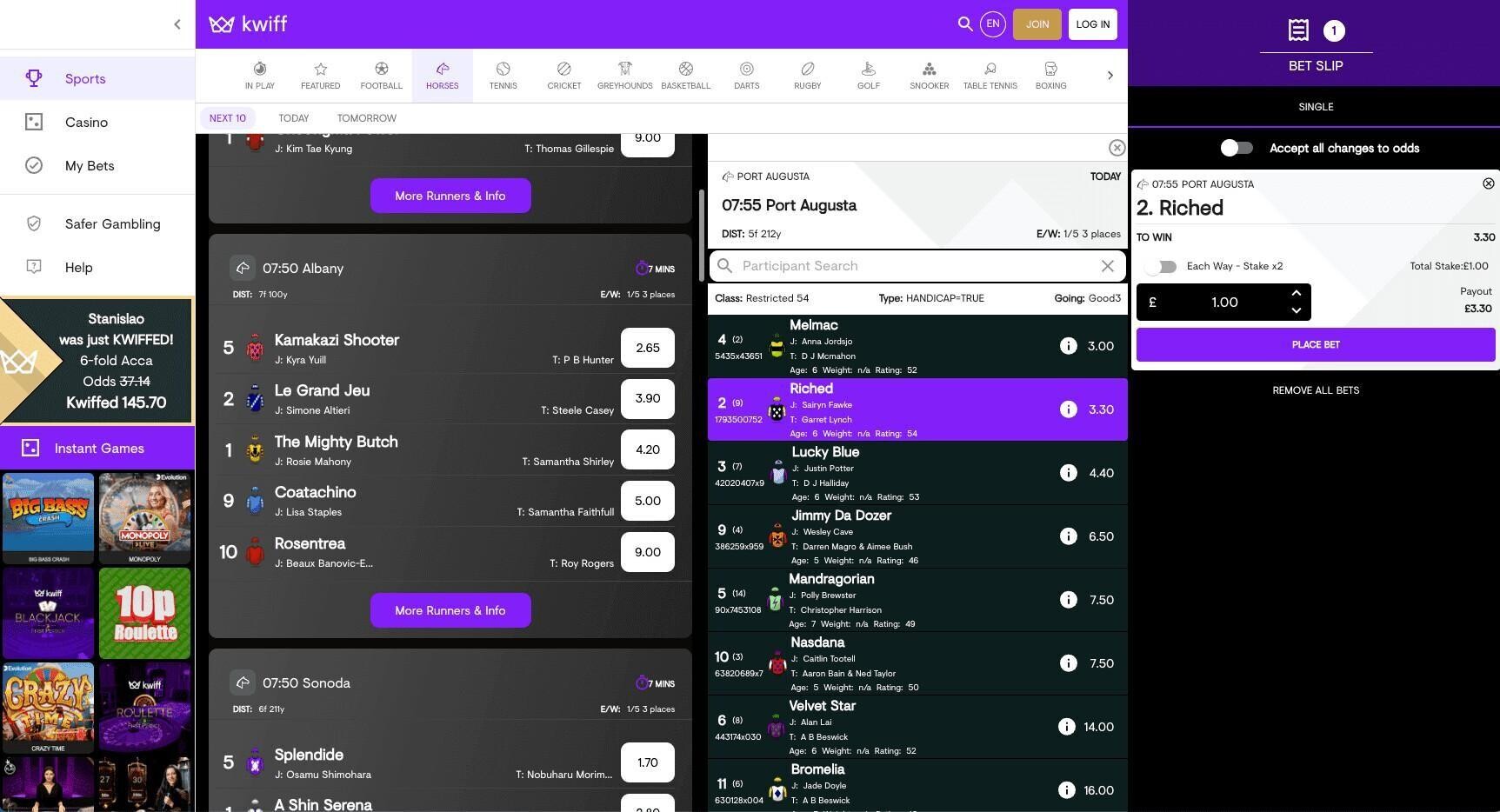Click the JOIN button

coord(1037,24)
